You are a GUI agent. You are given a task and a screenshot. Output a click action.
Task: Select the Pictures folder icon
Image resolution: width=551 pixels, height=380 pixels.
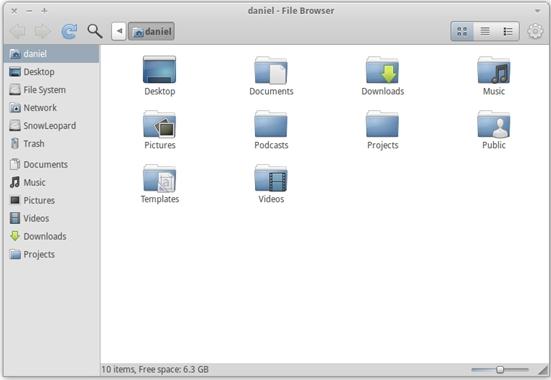click(160, 124)
